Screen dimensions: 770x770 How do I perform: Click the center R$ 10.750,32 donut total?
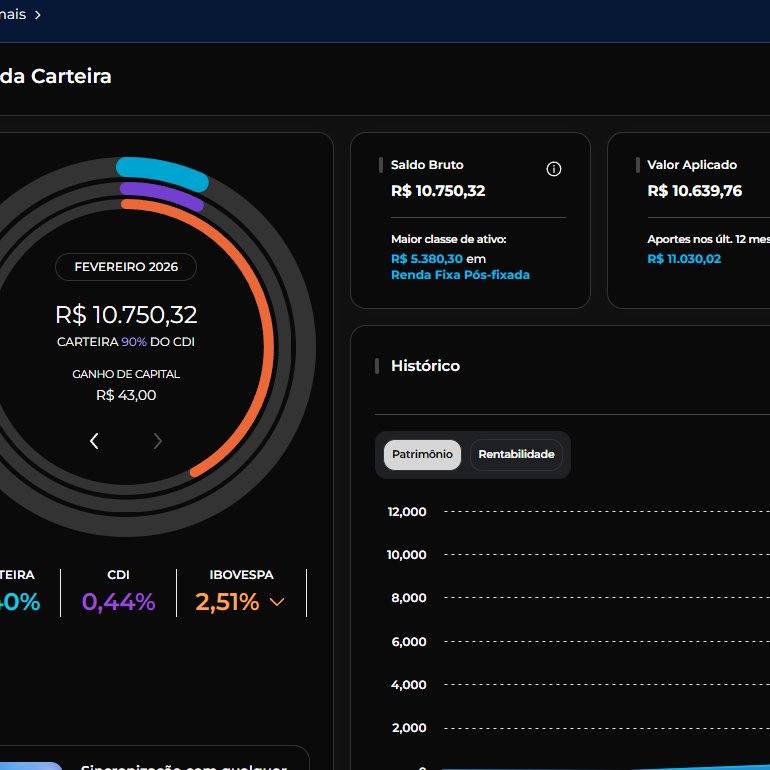pyautogui.click(x=126, y=315)
